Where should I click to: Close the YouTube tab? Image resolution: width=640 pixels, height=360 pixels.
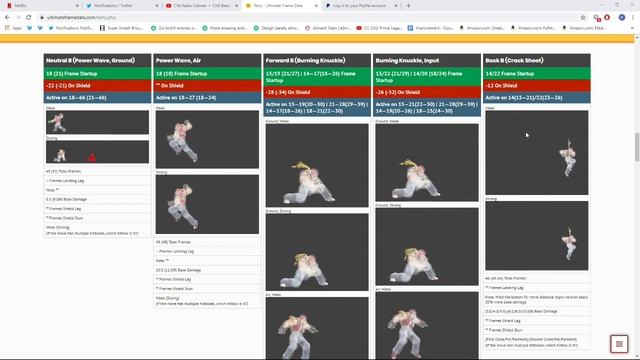pos(236,6)
